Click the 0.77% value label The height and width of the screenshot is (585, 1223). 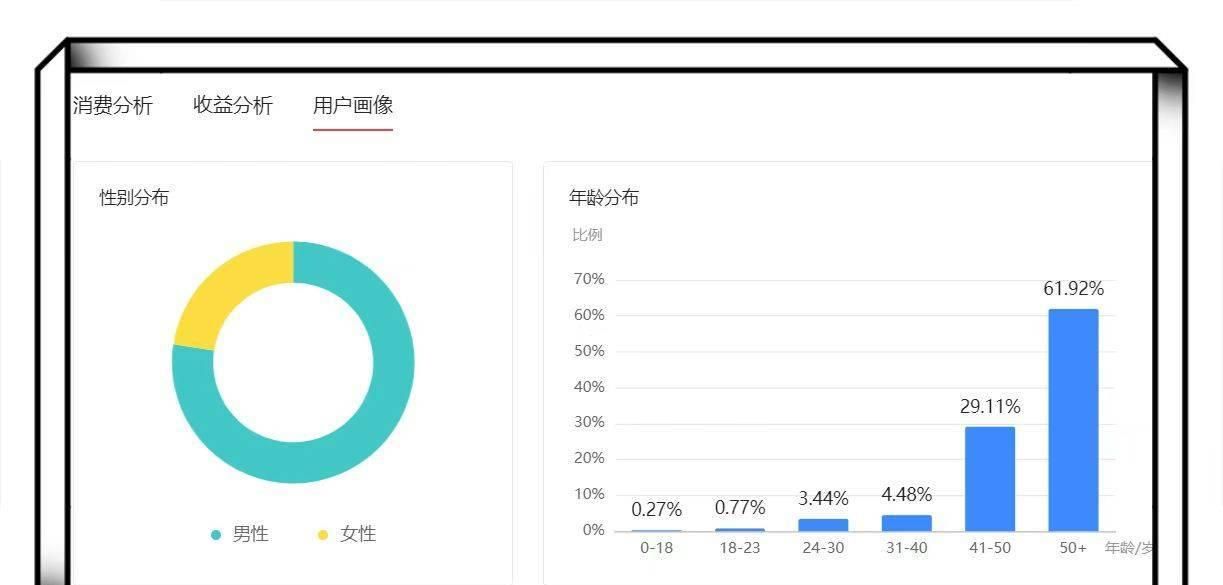[x=739, y=508]
